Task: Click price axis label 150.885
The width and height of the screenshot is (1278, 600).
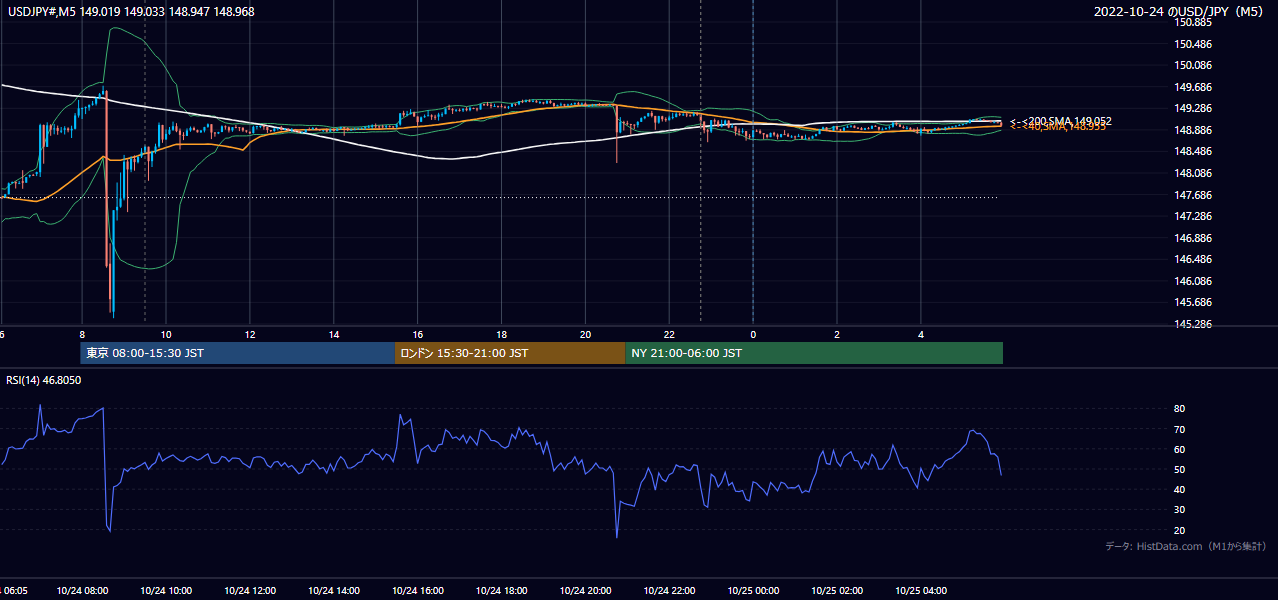Action: click(x=1194, y=23)
